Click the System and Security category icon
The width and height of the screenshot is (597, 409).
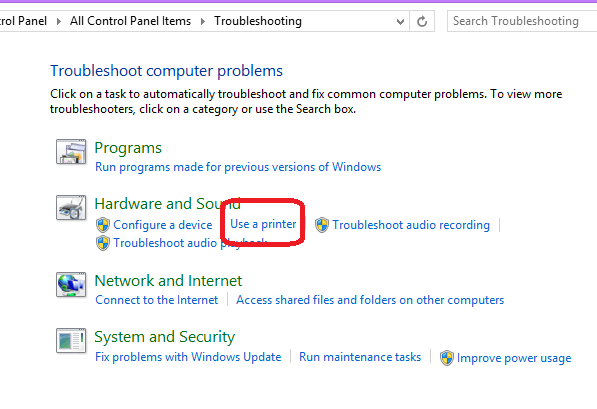point(71,341)
